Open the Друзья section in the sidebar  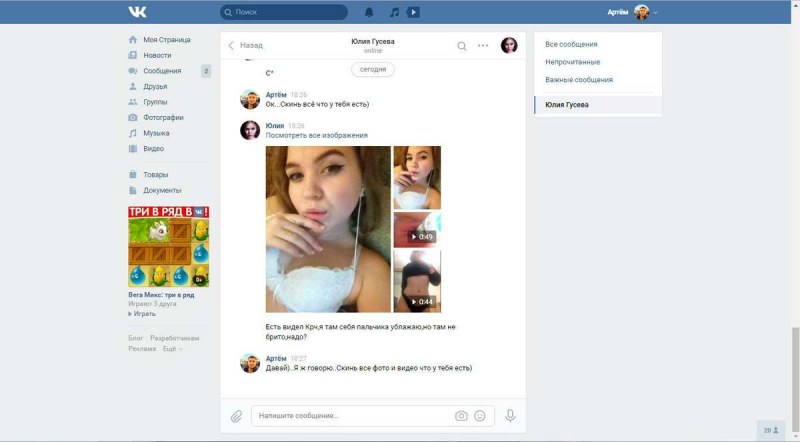155,86
